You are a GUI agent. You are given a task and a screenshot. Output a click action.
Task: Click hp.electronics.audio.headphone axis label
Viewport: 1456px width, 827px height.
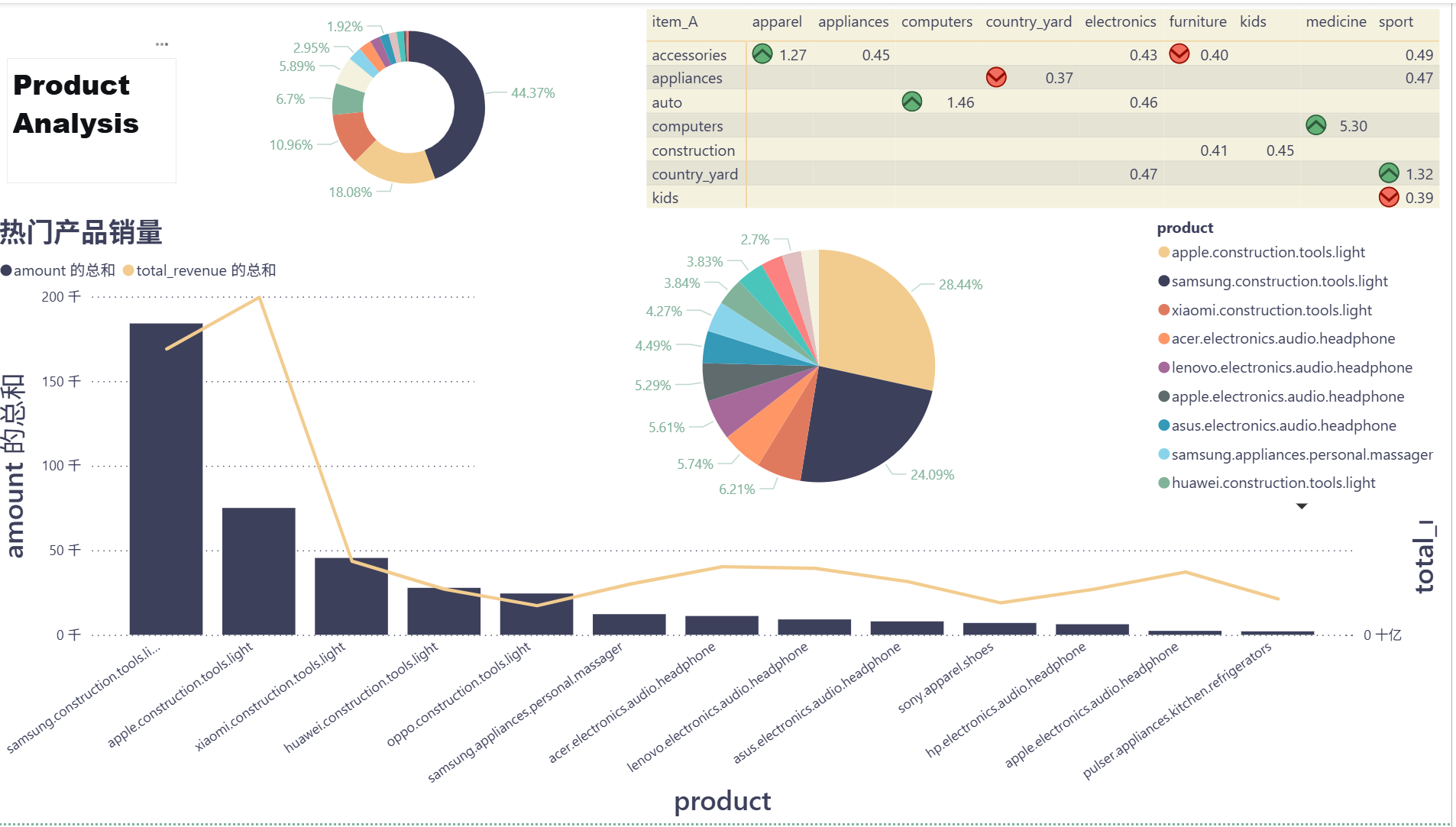pos(1005,699)
